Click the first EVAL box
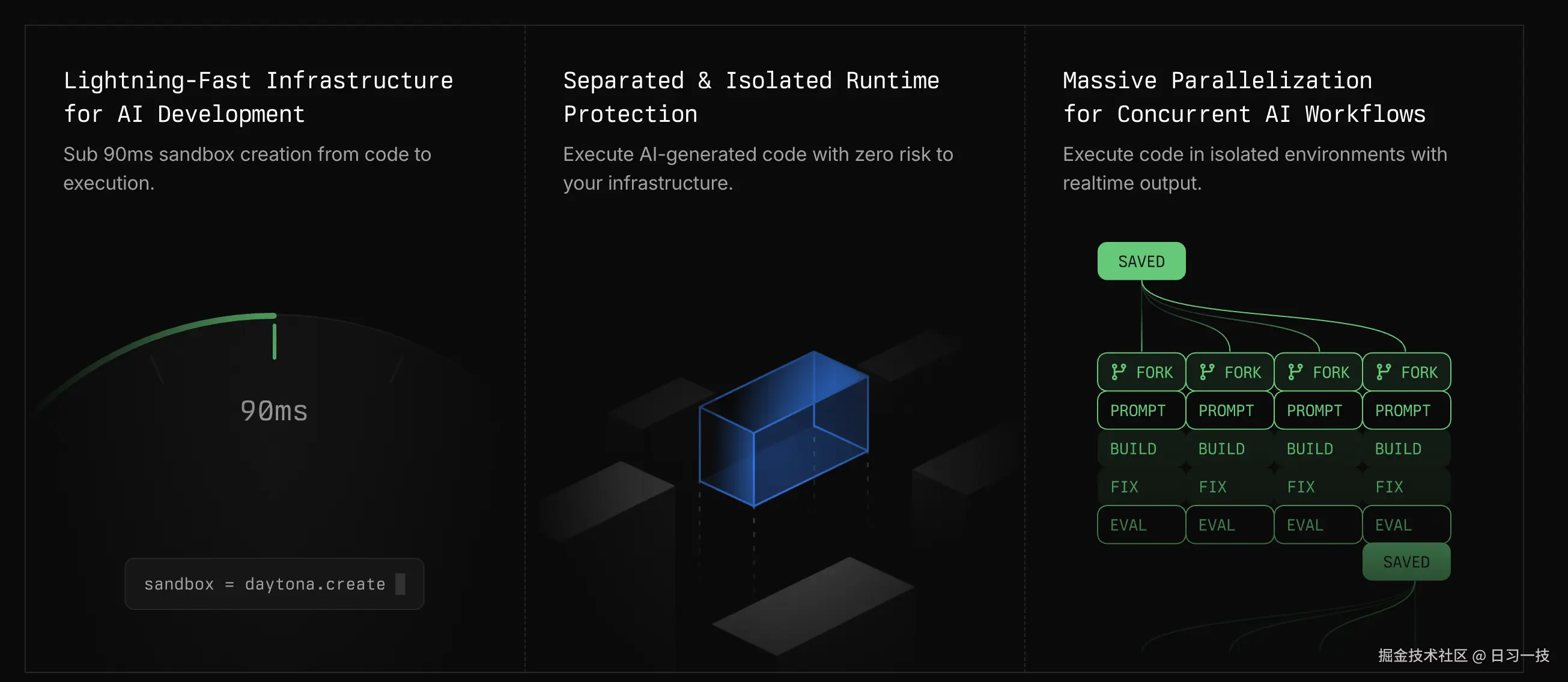This screenshot has width=1568, height=682. (x=1141, y=525)
